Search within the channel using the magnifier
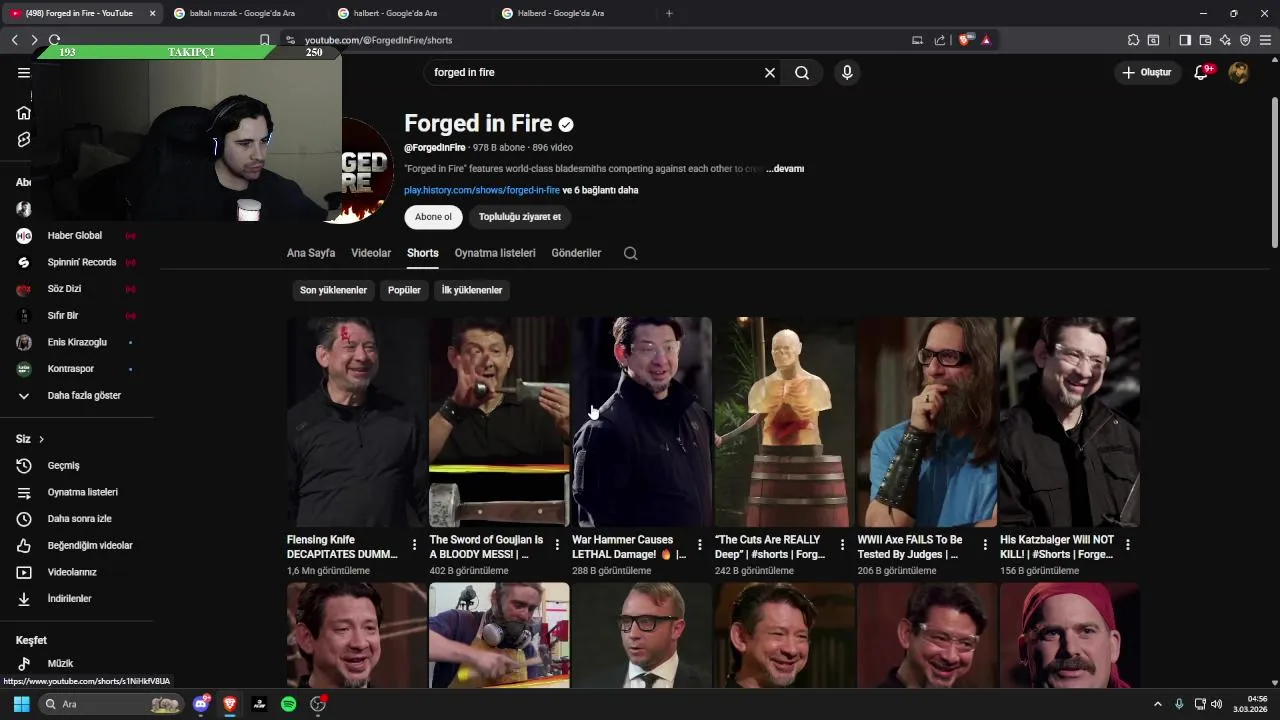The height and width of the screenshot is (720, 1280). point(630,253)
